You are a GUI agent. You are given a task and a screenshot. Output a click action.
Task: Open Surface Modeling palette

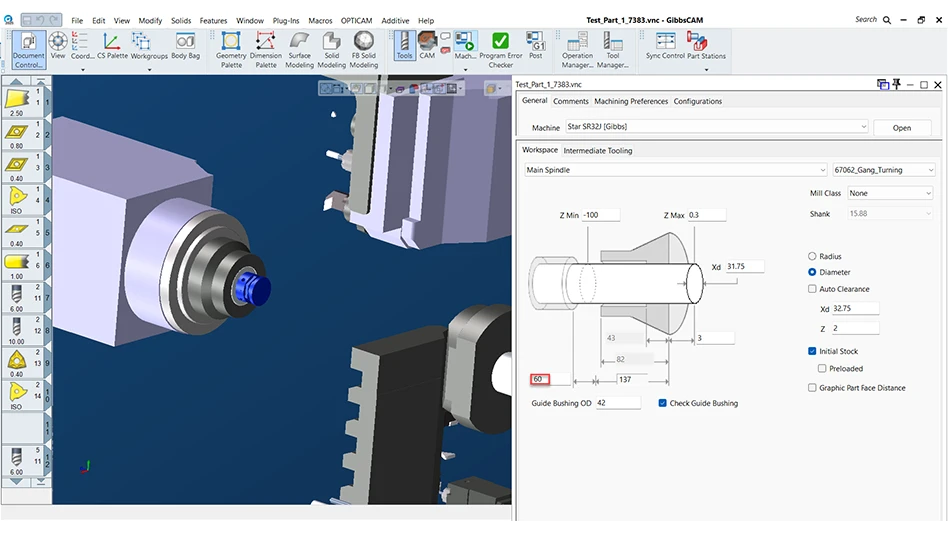[x=299, y=50]
